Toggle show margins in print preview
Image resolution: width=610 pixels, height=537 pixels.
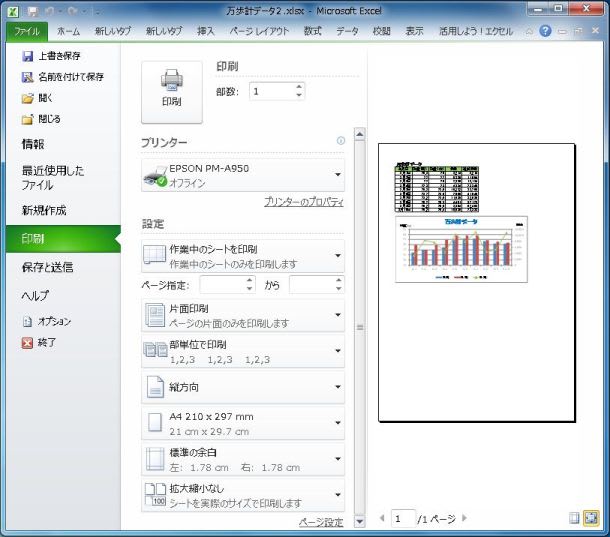574,518
